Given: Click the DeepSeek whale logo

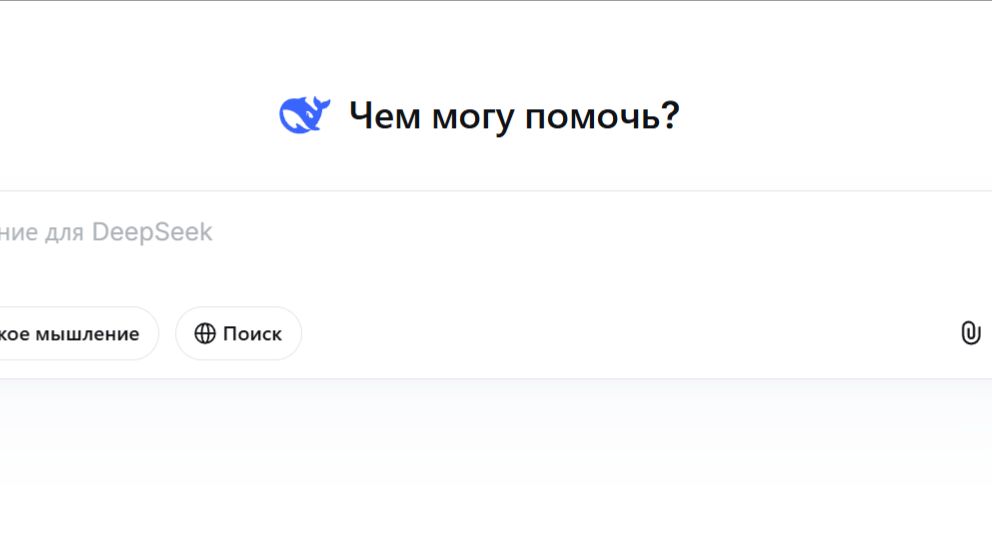Looking at the screenshot, I should [304, 116].
